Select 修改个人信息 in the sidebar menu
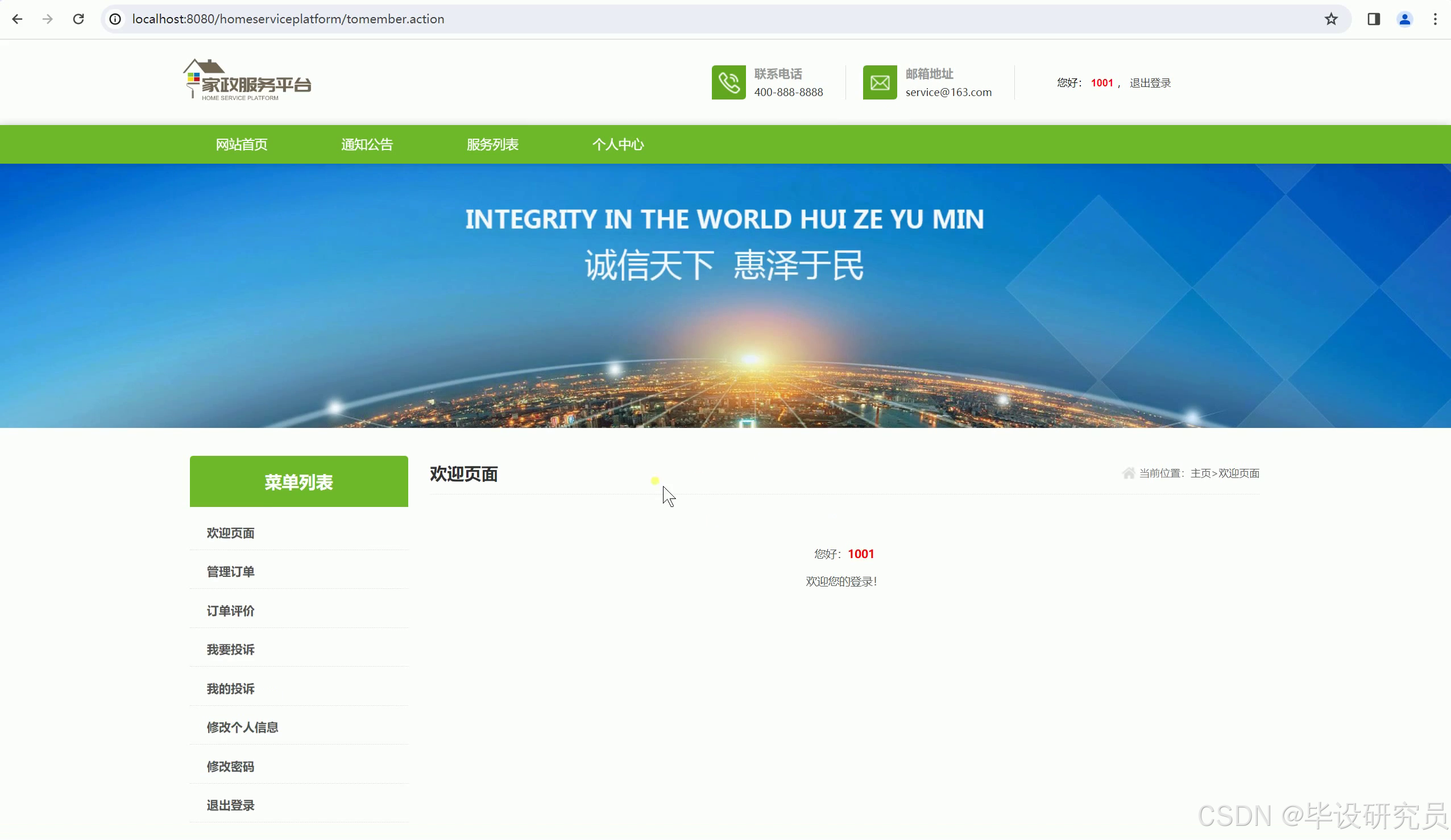Viewport: 1451px width, 840px height. pyautogui.click(x=242, y=727)
